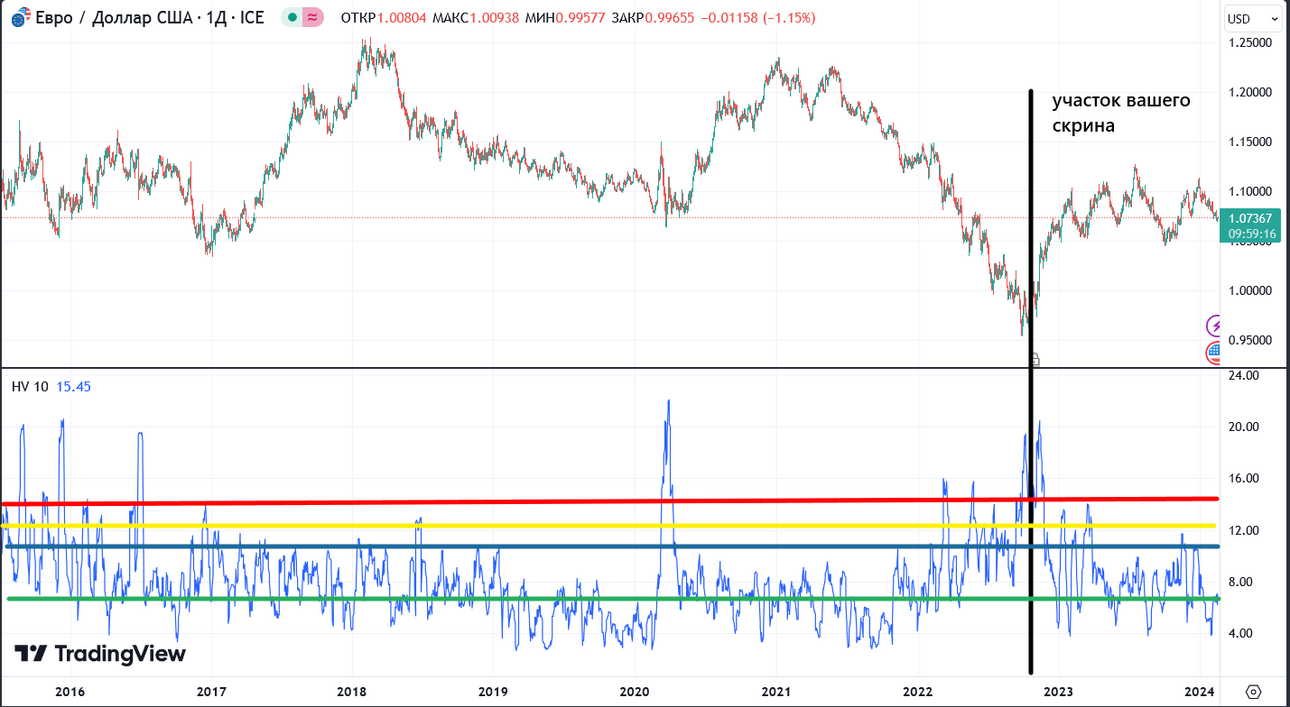Viewport: 1290px width, 707px height.
Task: Click the 16.00 label on HV scale
Action: point(1243,479)
